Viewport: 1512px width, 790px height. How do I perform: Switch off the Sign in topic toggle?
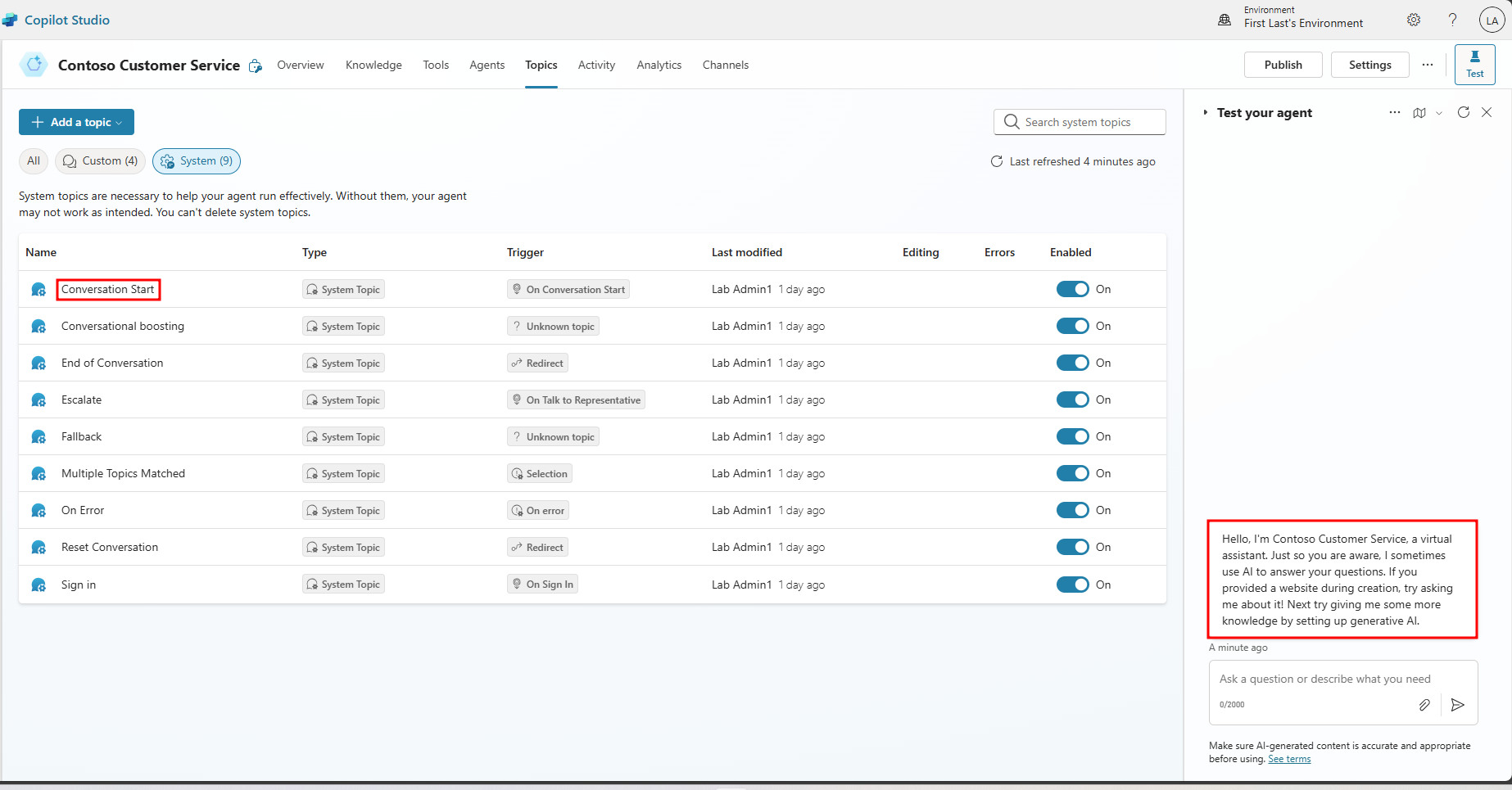coord(1072,585)
